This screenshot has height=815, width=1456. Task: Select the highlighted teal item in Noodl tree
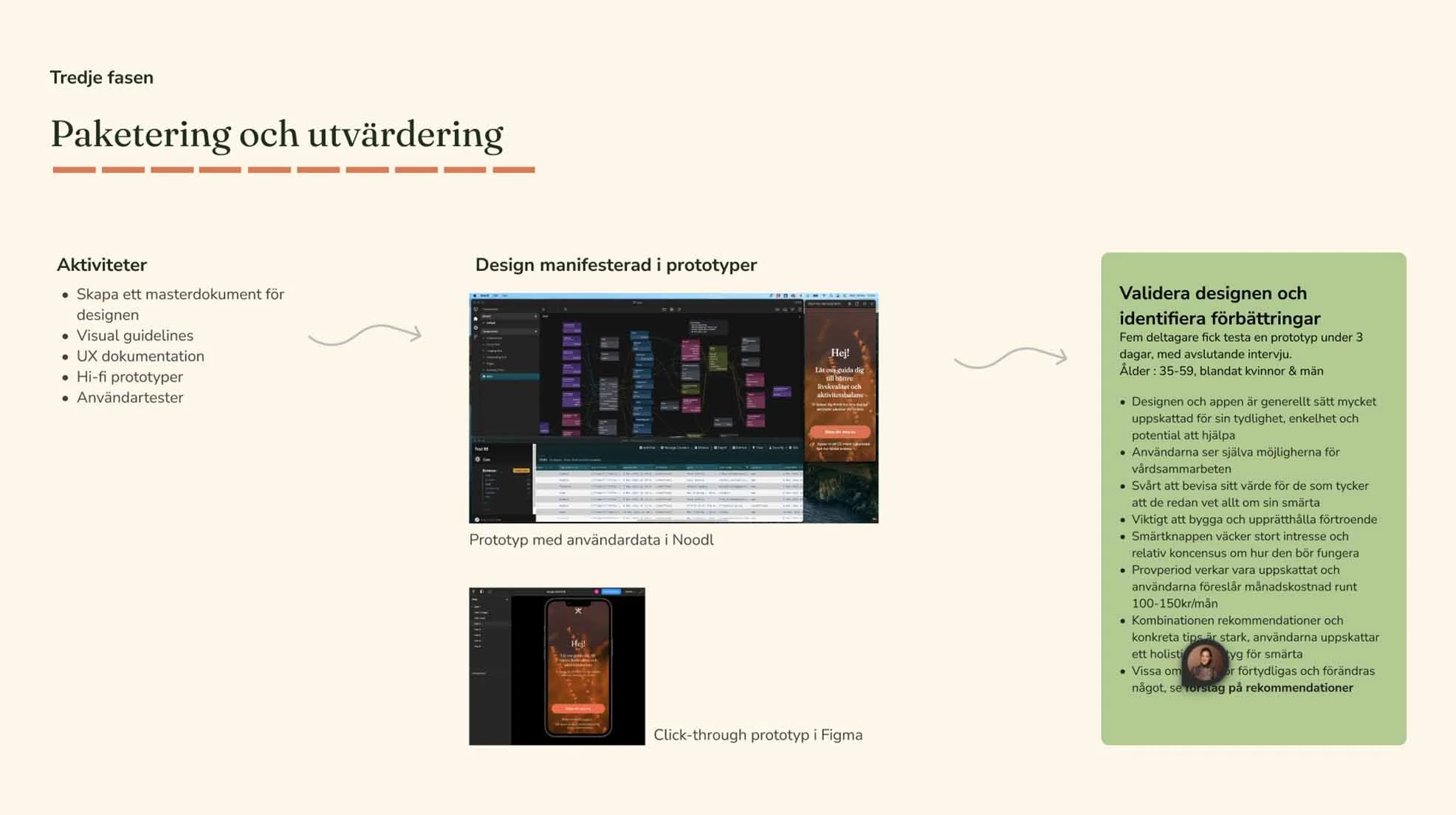(509, 376)
